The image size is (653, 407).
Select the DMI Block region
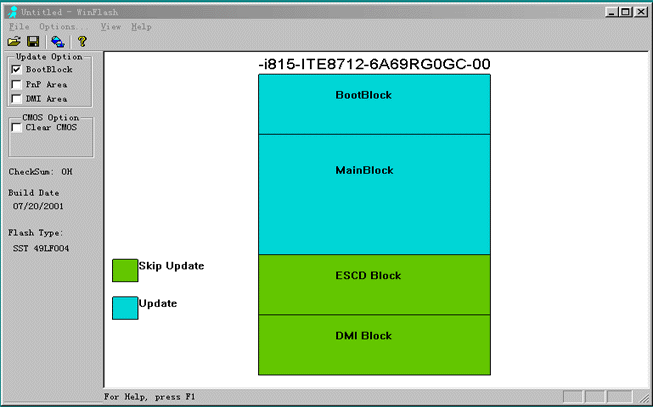point(374,345)
